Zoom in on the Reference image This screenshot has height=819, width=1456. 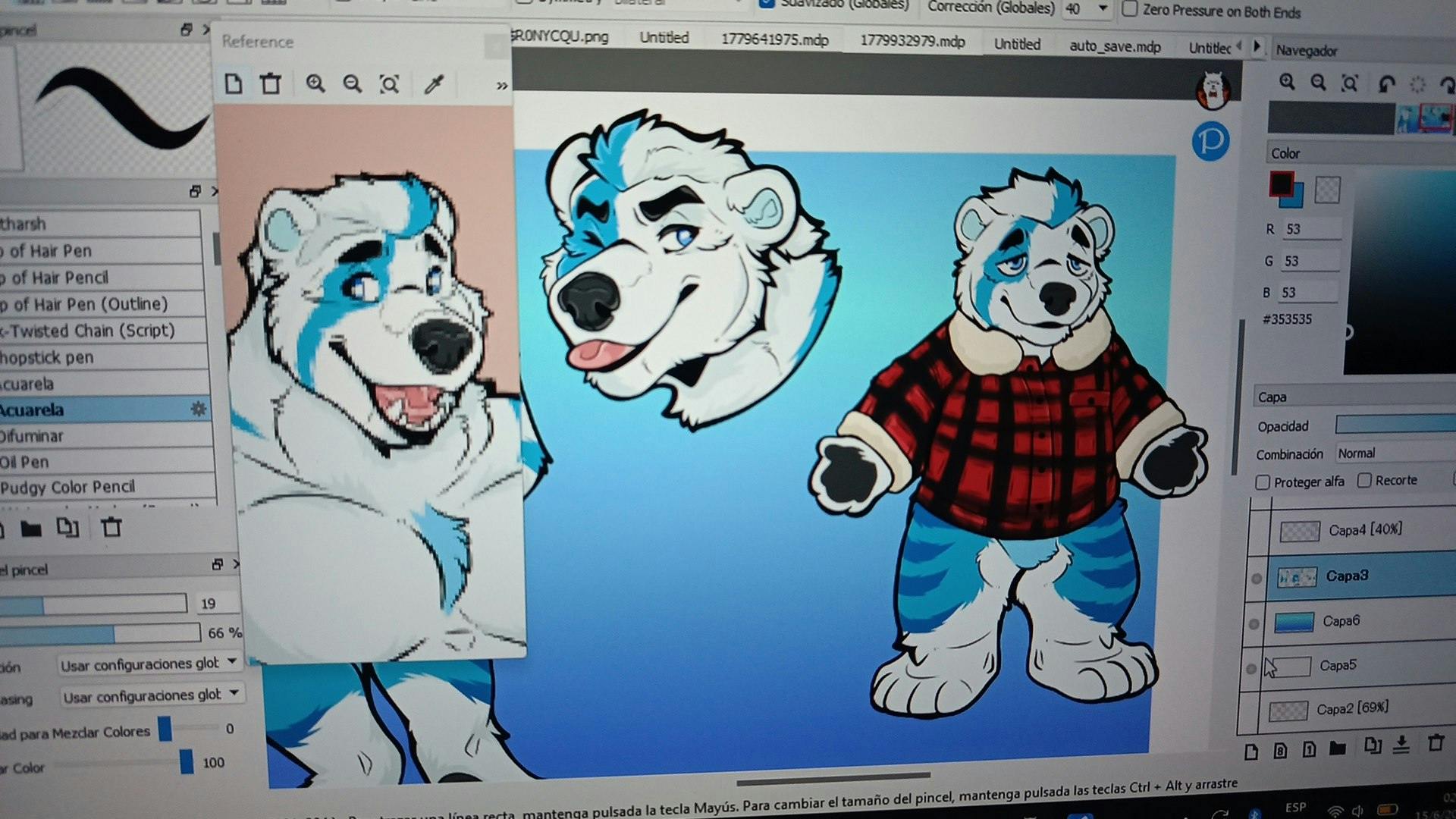coord(315,83)
